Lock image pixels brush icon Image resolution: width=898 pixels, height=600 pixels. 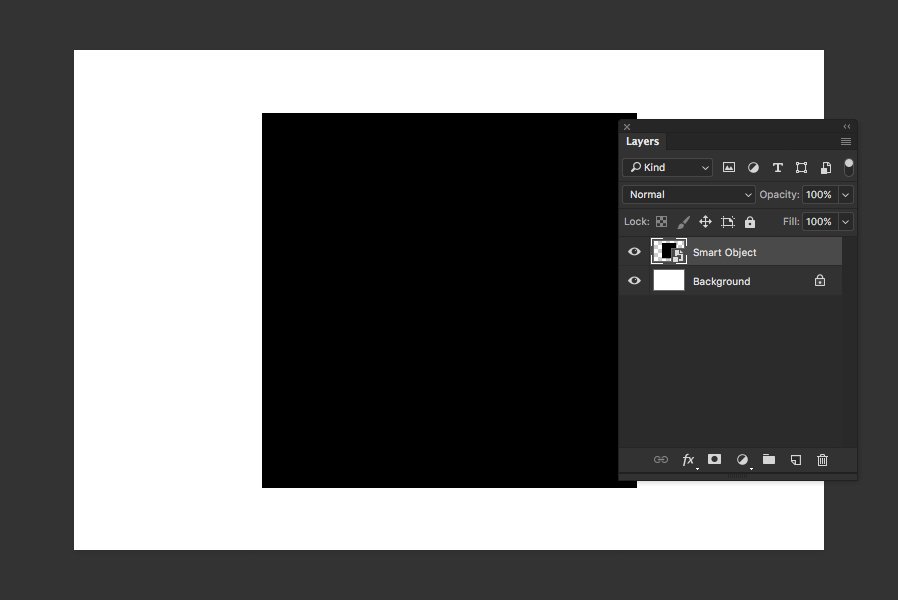[683, 222]
